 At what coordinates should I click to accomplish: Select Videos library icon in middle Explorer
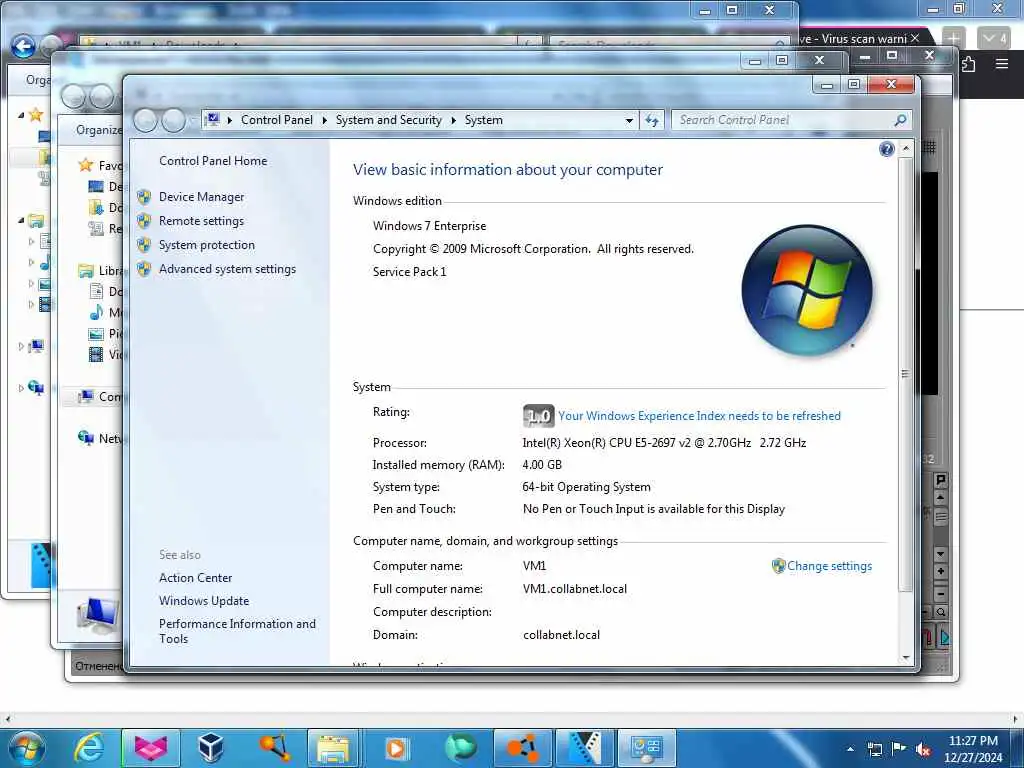(96, 355)
